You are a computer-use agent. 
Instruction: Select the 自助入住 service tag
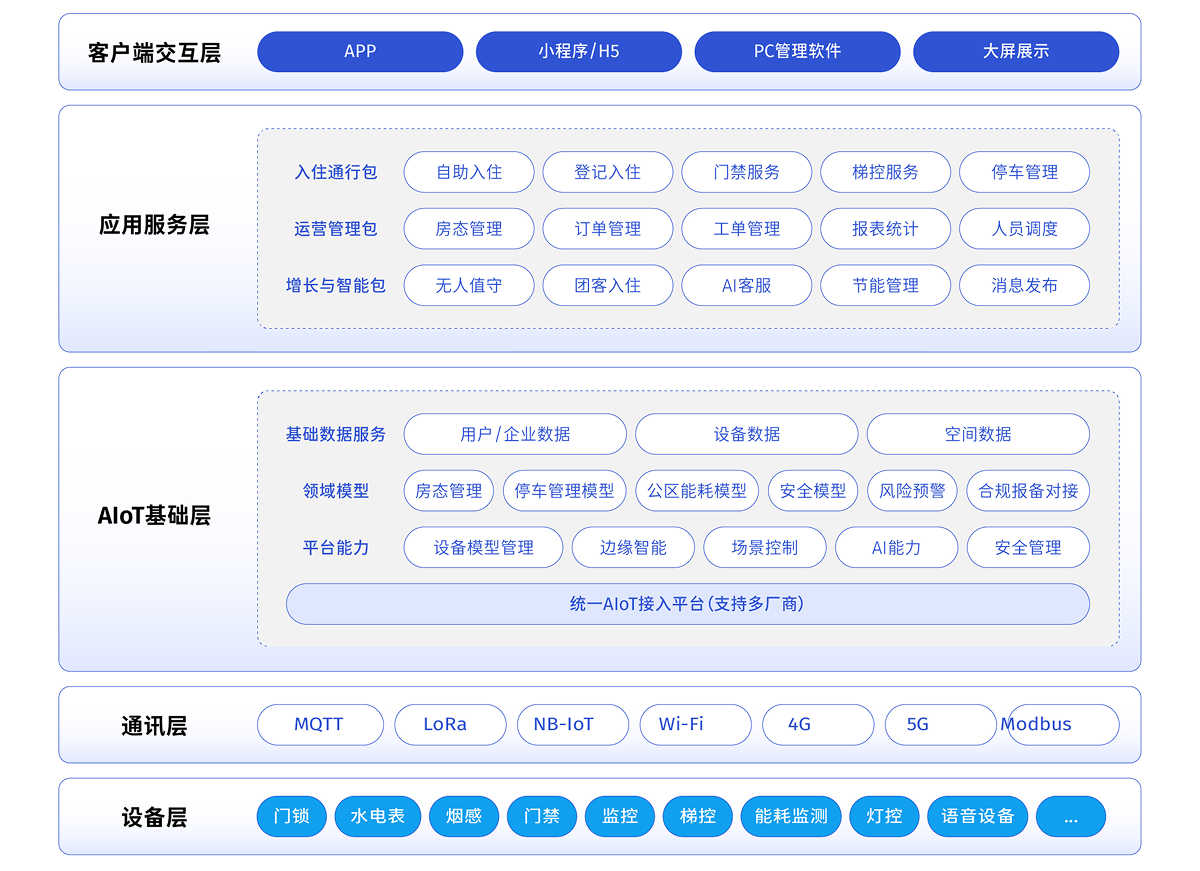(469, 172)
